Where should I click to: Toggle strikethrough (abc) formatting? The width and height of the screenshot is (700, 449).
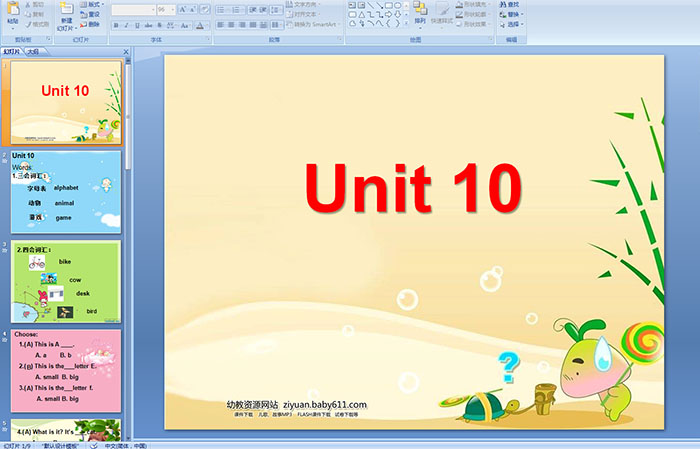tap(148, 25)
